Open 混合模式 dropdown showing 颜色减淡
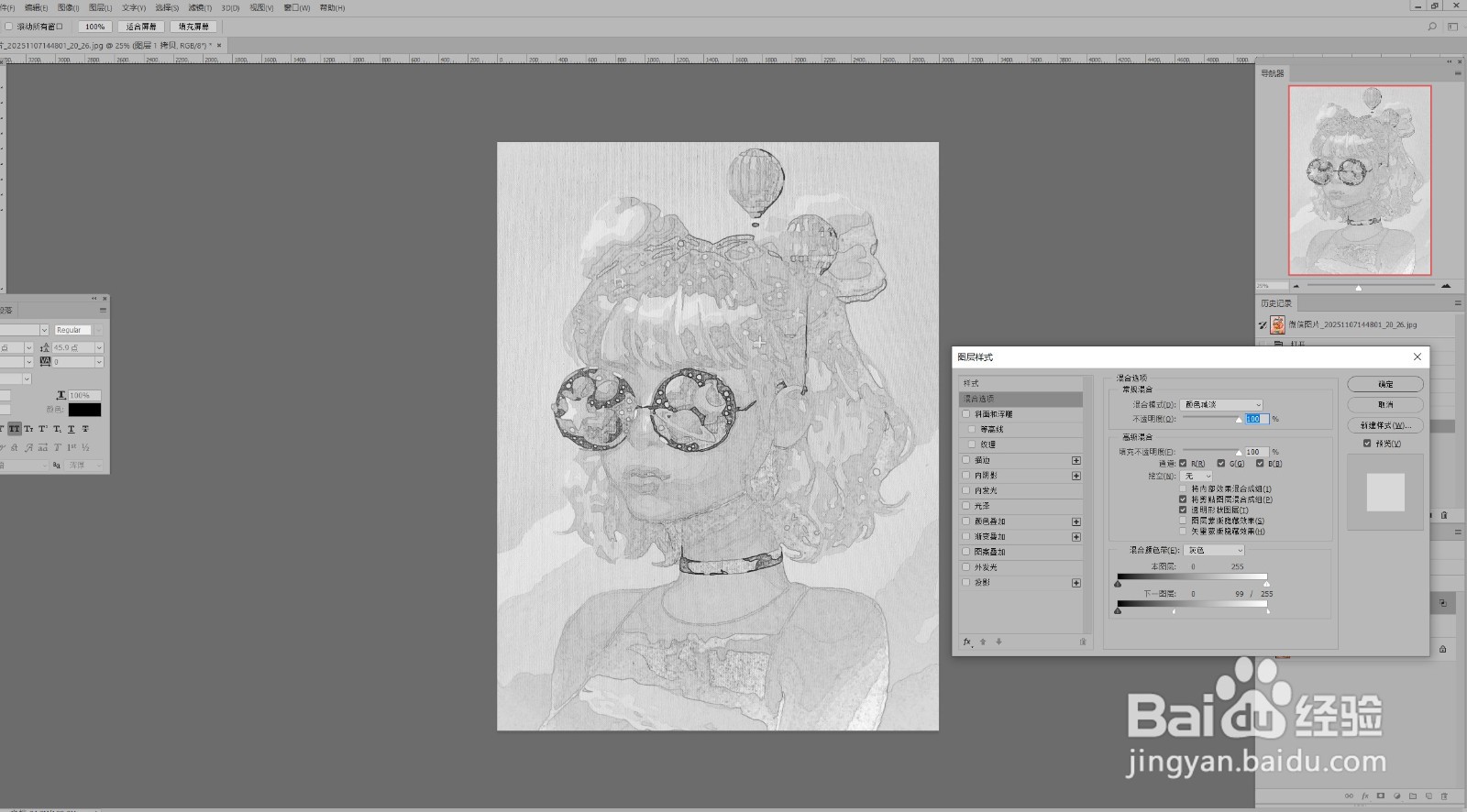 tap(1221, 404)
